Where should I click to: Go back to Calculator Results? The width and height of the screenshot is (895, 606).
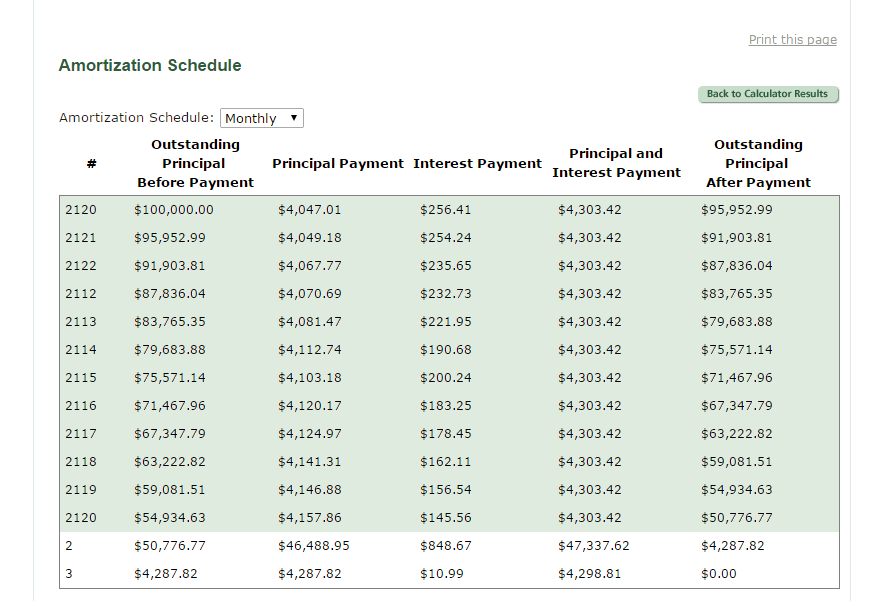768,94
